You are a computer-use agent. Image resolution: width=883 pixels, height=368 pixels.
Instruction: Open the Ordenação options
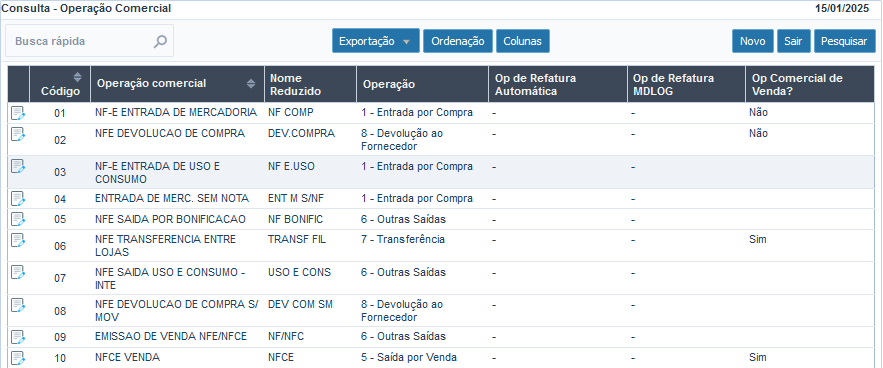click(x=458, y=41)
